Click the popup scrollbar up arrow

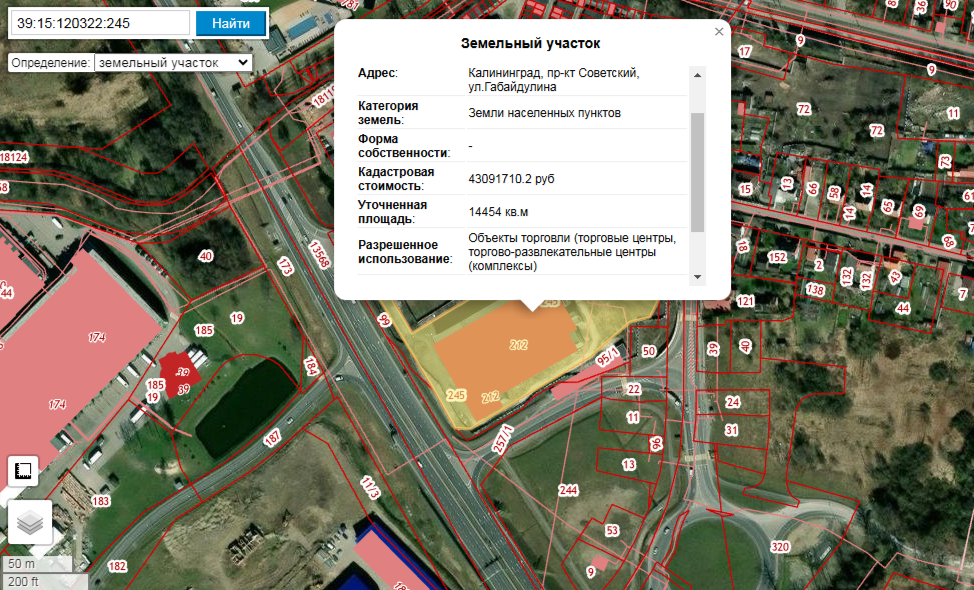[698, 75]
